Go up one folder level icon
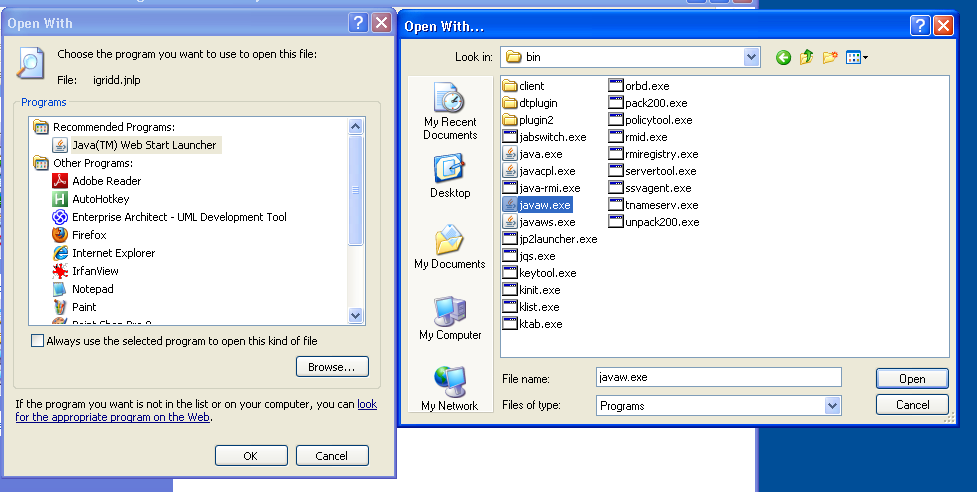Viewport: 977px width, 492px height. point(806,58)
